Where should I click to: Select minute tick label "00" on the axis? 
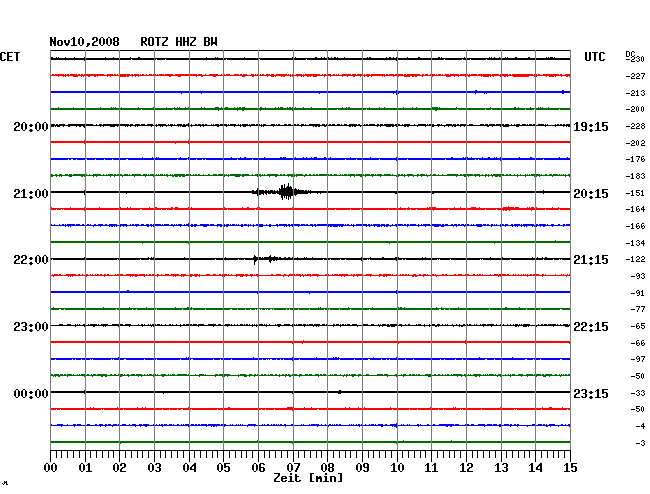(x=51, y=468)
